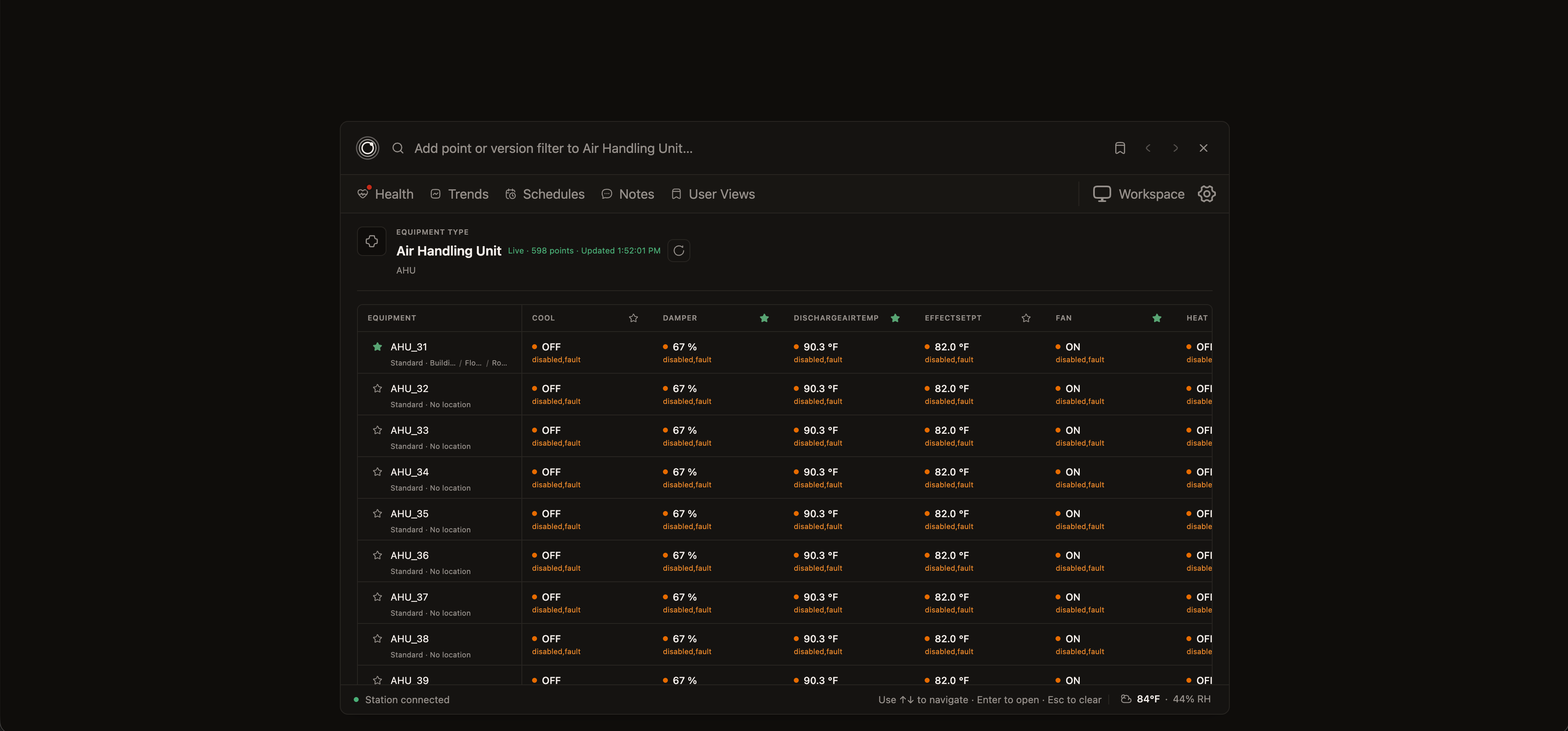Click the search magnifier icon
1568x731 pixels.
pos(398,148)
